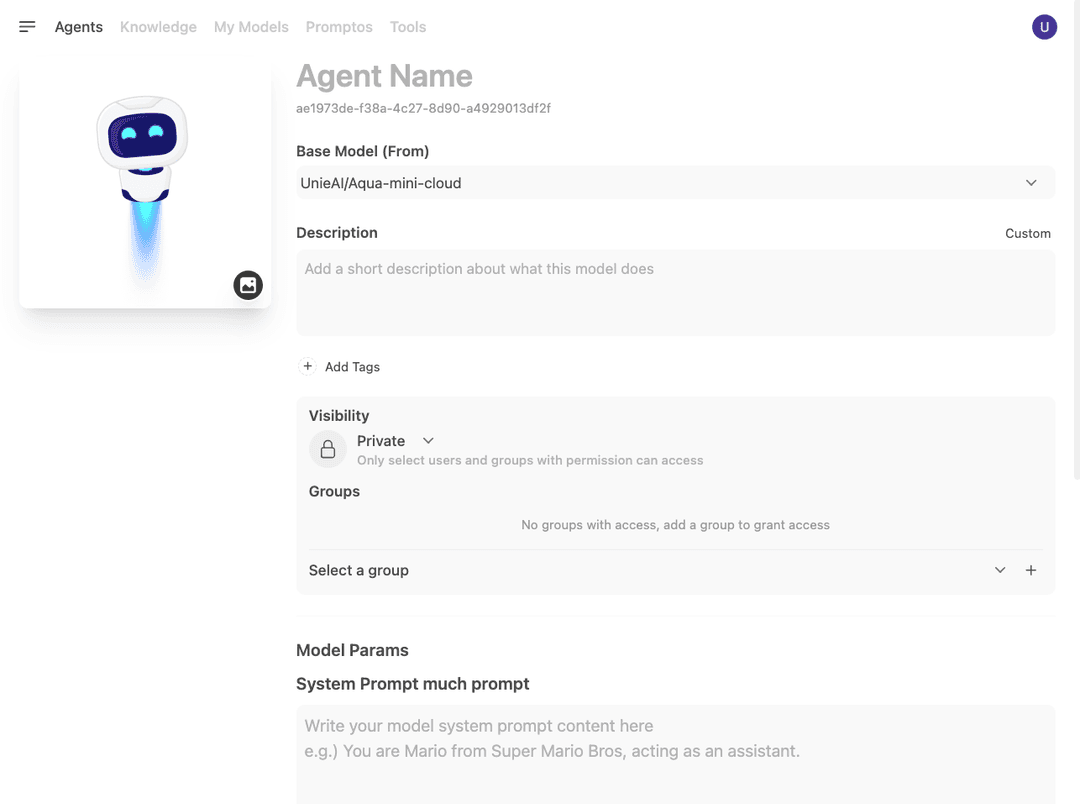Expand the Private visibility dropdown
This screenshot has width=1080, height=804.
[395, 441]
